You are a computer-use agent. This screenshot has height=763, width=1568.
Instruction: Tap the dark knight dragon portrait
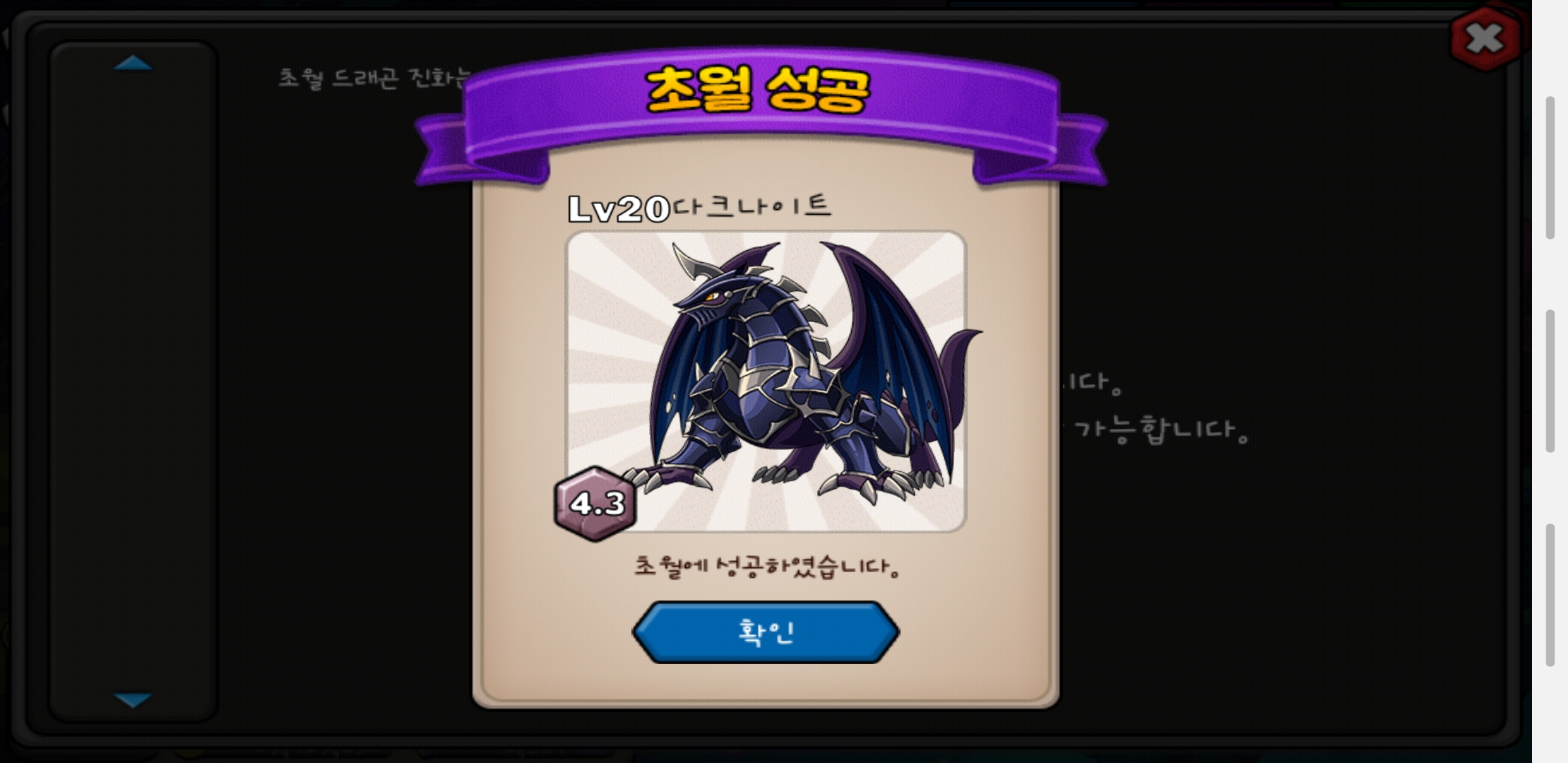tap(766, 381)
